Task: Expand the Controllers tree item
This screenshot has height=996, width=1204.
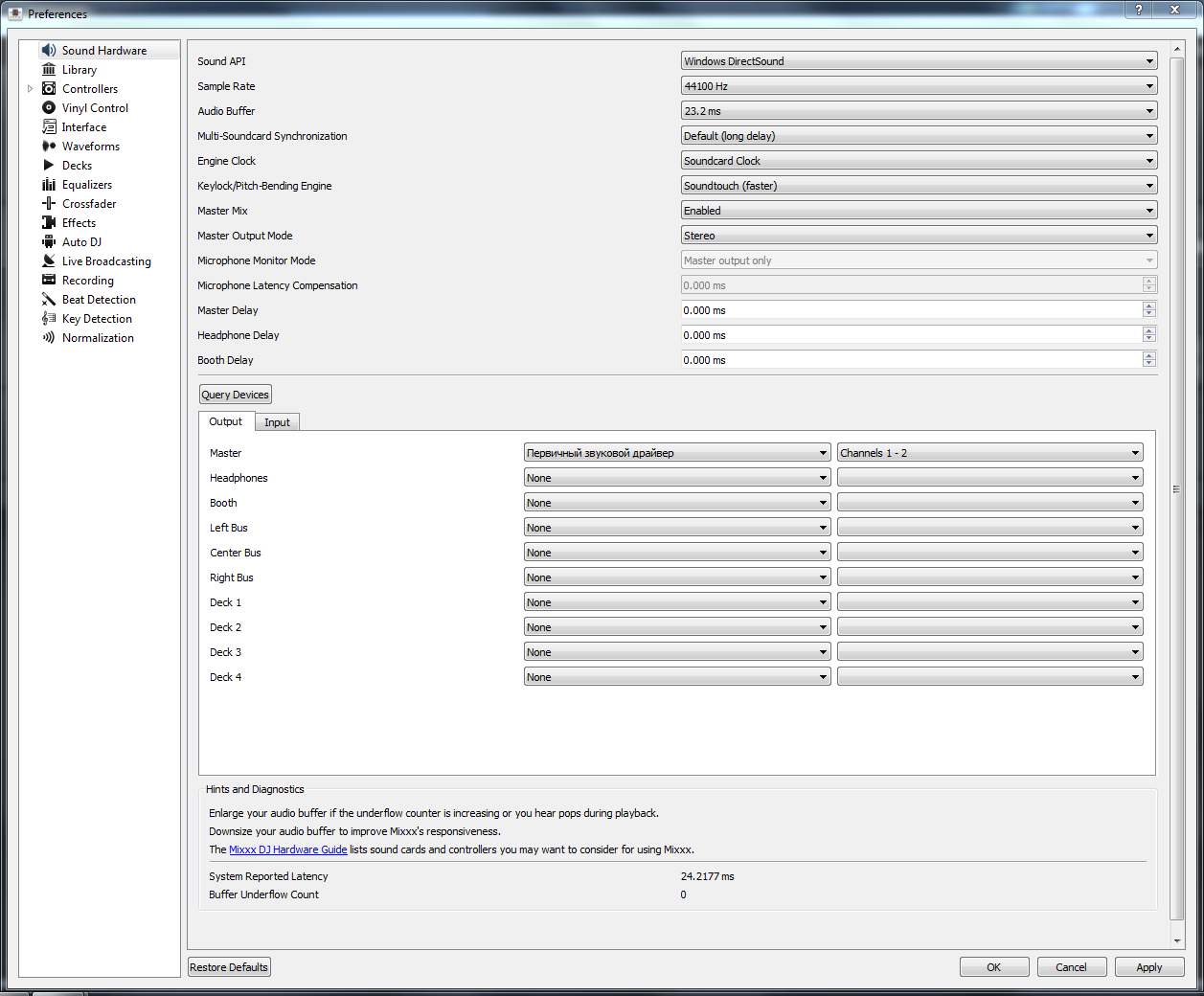Action: click(31, 89)
